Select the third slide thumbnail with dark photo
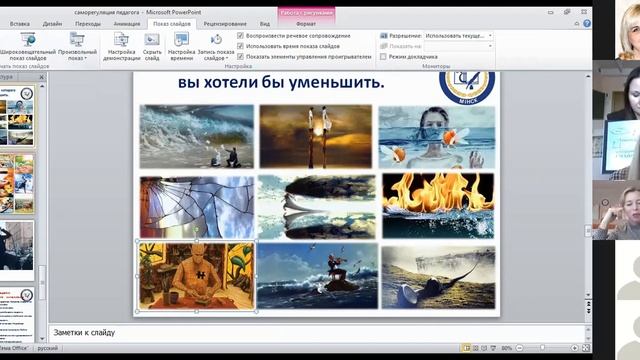This screenshot has height=360, width=640. click(x=17, y=251)
